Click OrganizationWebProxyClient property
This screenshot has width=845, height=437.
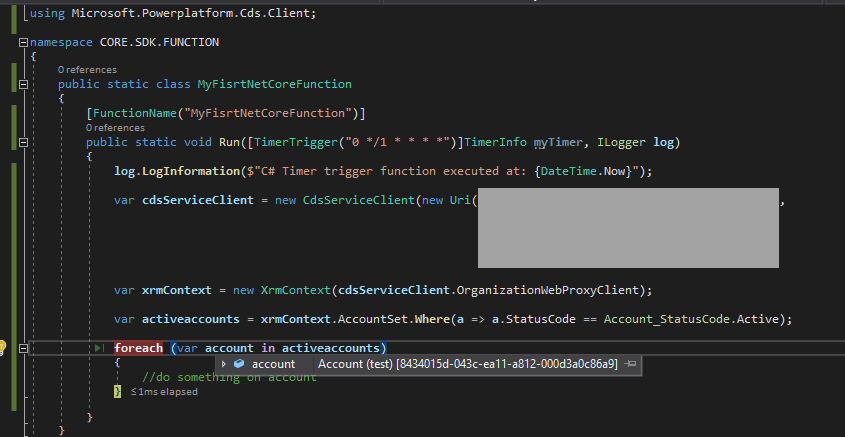[547, 290]
